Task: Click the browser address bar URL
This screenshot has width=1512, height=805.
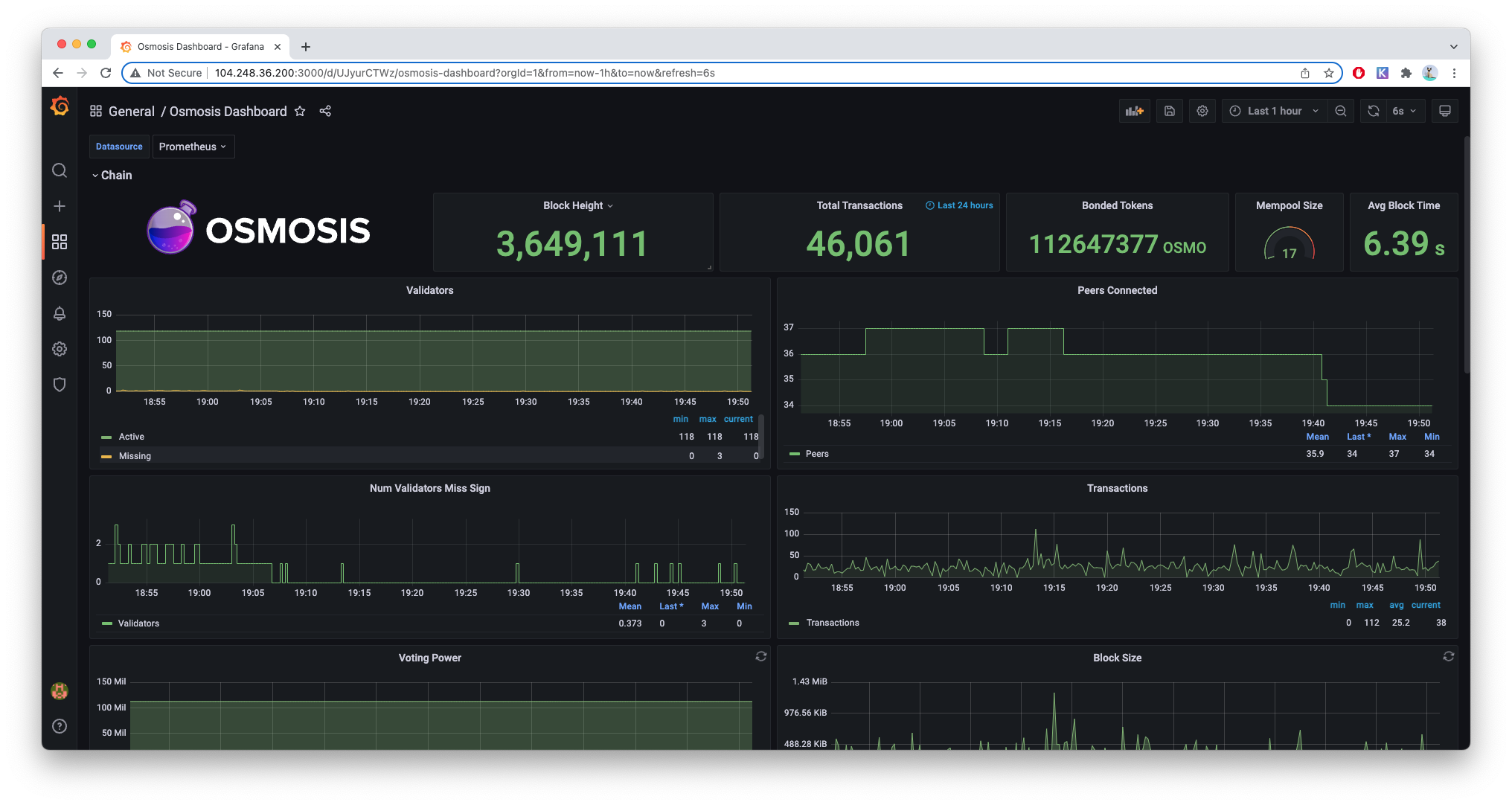Action: pyautogui.click(x=464, y=73)
